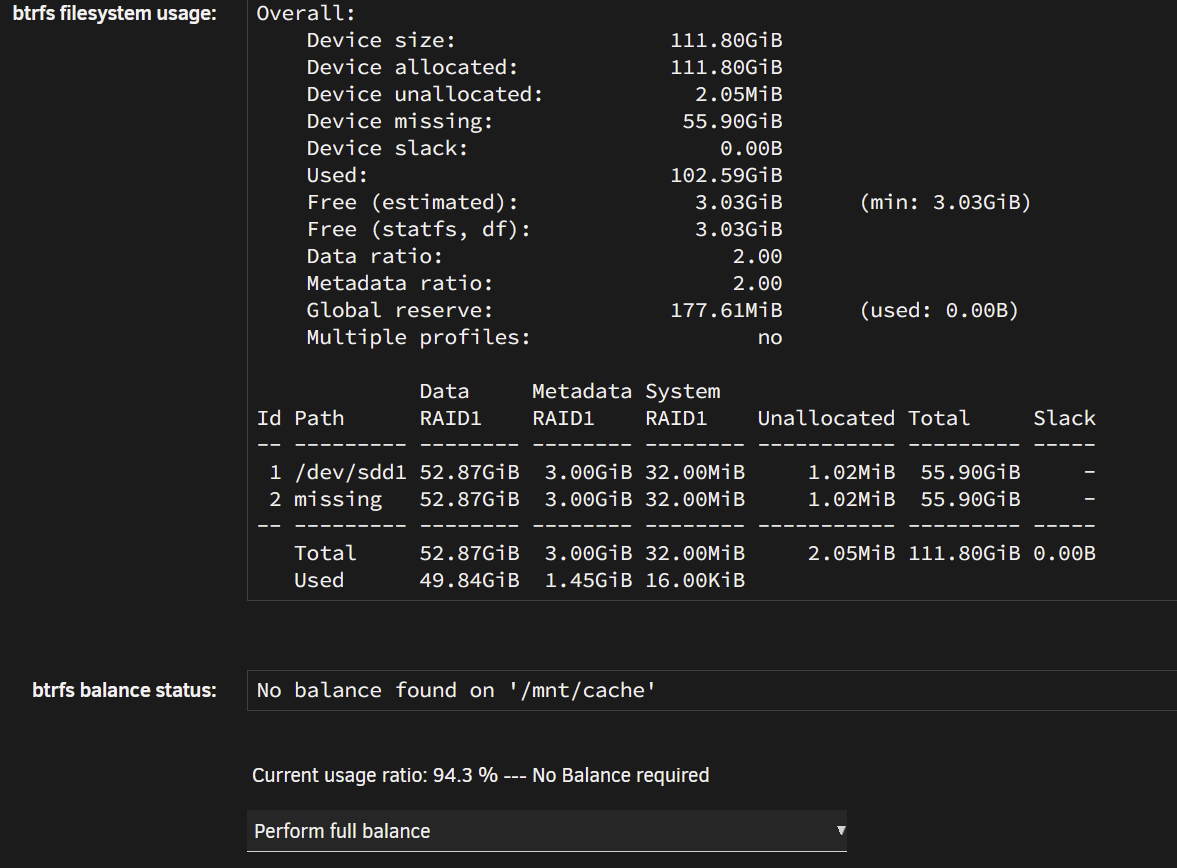
Task: Click the Total row's 111.80GiB value
Action: click(964, 553)
